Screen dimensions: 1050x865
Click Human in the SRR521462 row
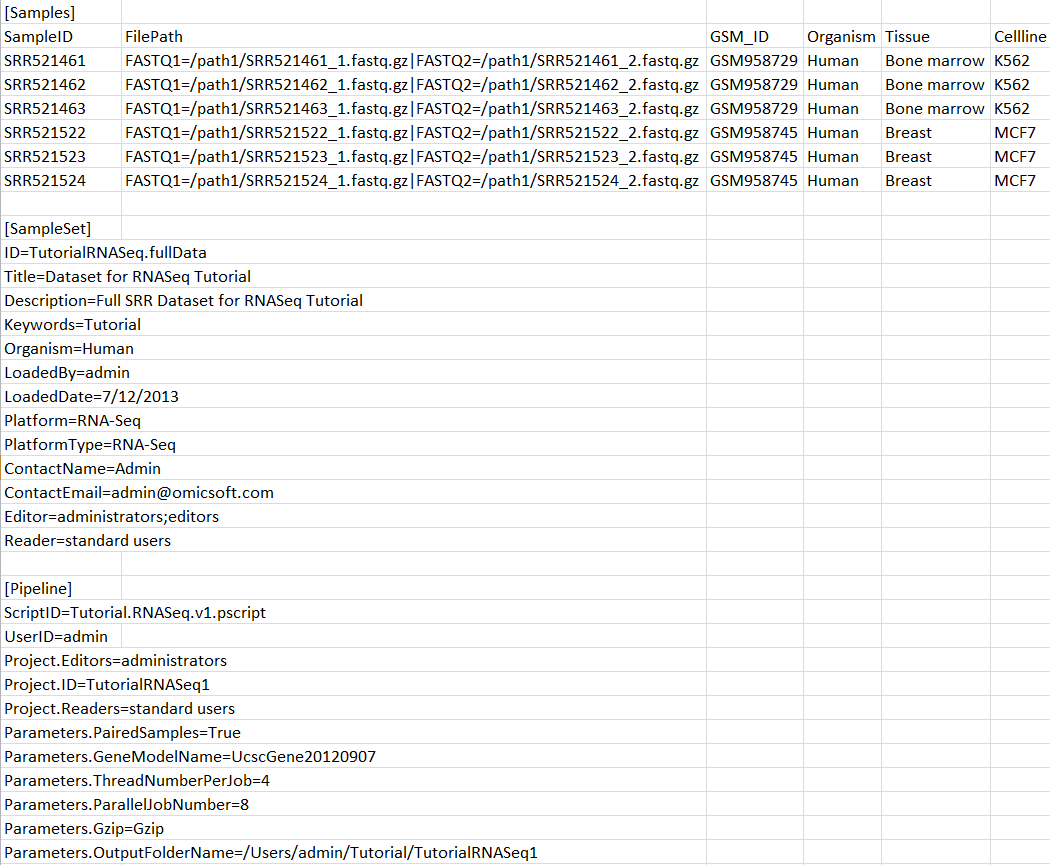[842, 84]
